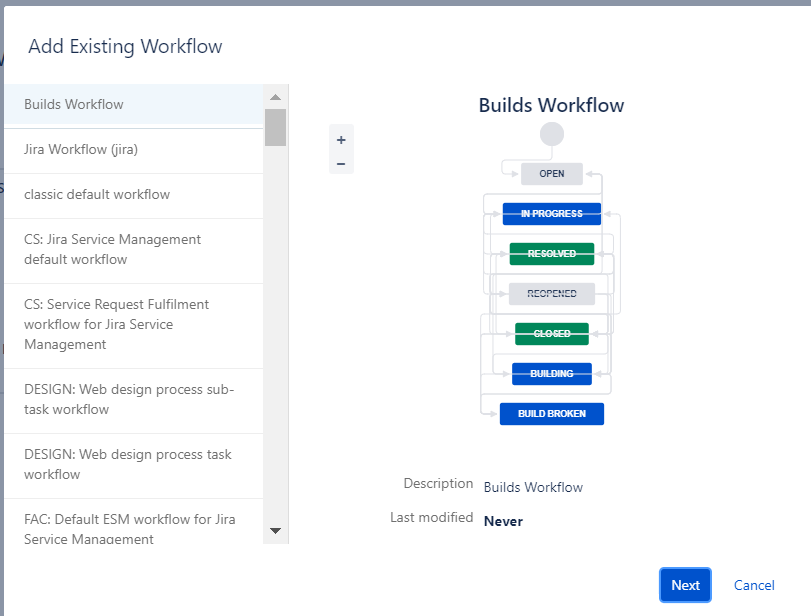Click the OPEN status in diagram
The width and height of the screenshot is (811, 616).
coord(552,174)
